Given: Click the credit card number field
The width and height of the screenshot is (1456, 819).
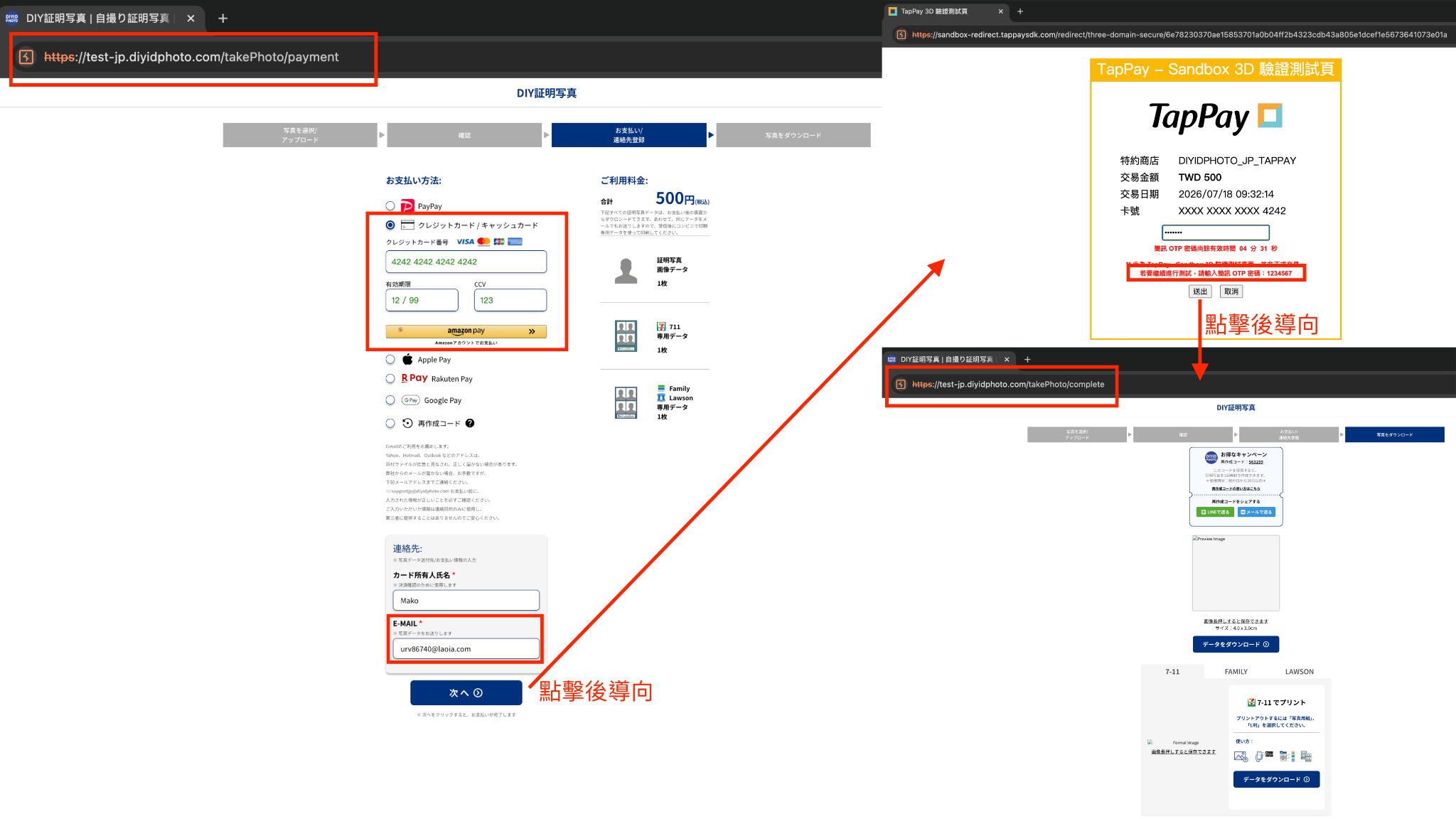Looking at the screenshot, I should (466, 262).
